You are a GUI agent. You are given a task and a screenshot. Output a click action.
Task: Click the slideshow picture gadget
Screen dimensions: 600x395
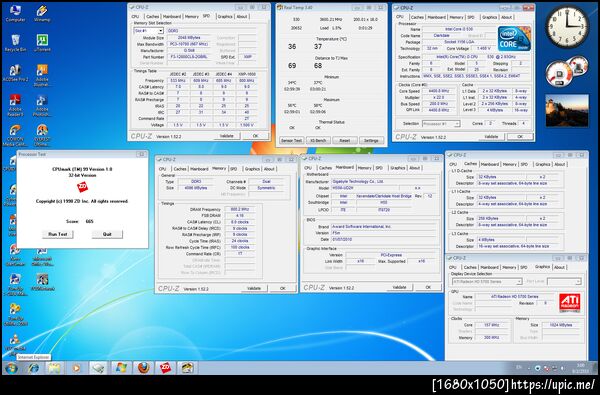(567, 111)
